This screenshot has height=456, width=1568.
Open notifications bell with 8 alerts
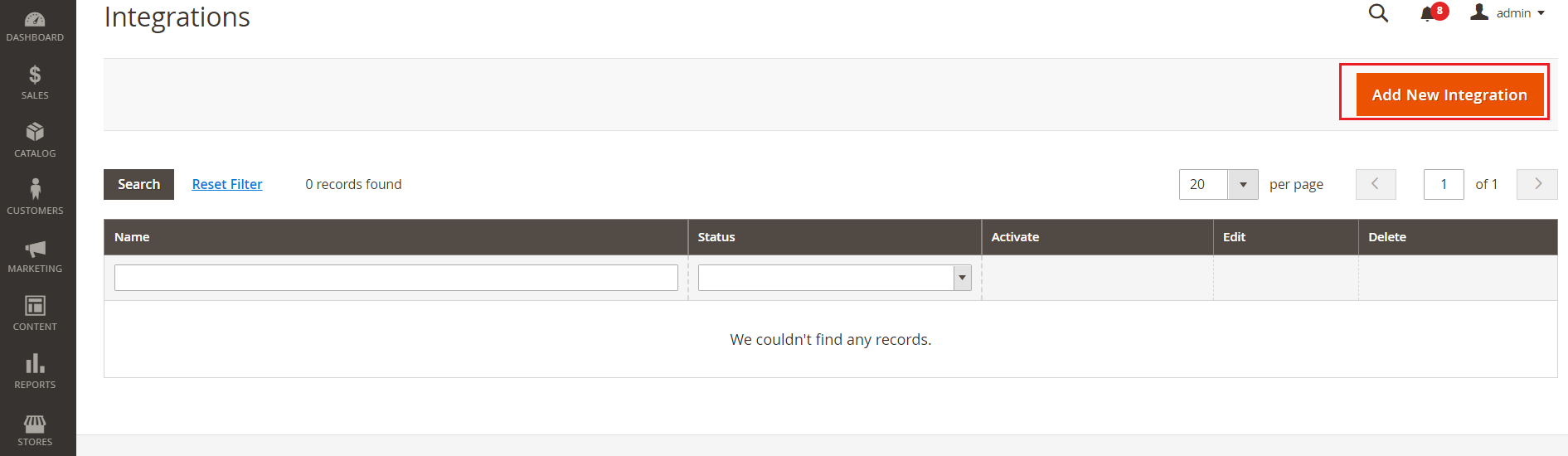click(x=1429, y=13)
